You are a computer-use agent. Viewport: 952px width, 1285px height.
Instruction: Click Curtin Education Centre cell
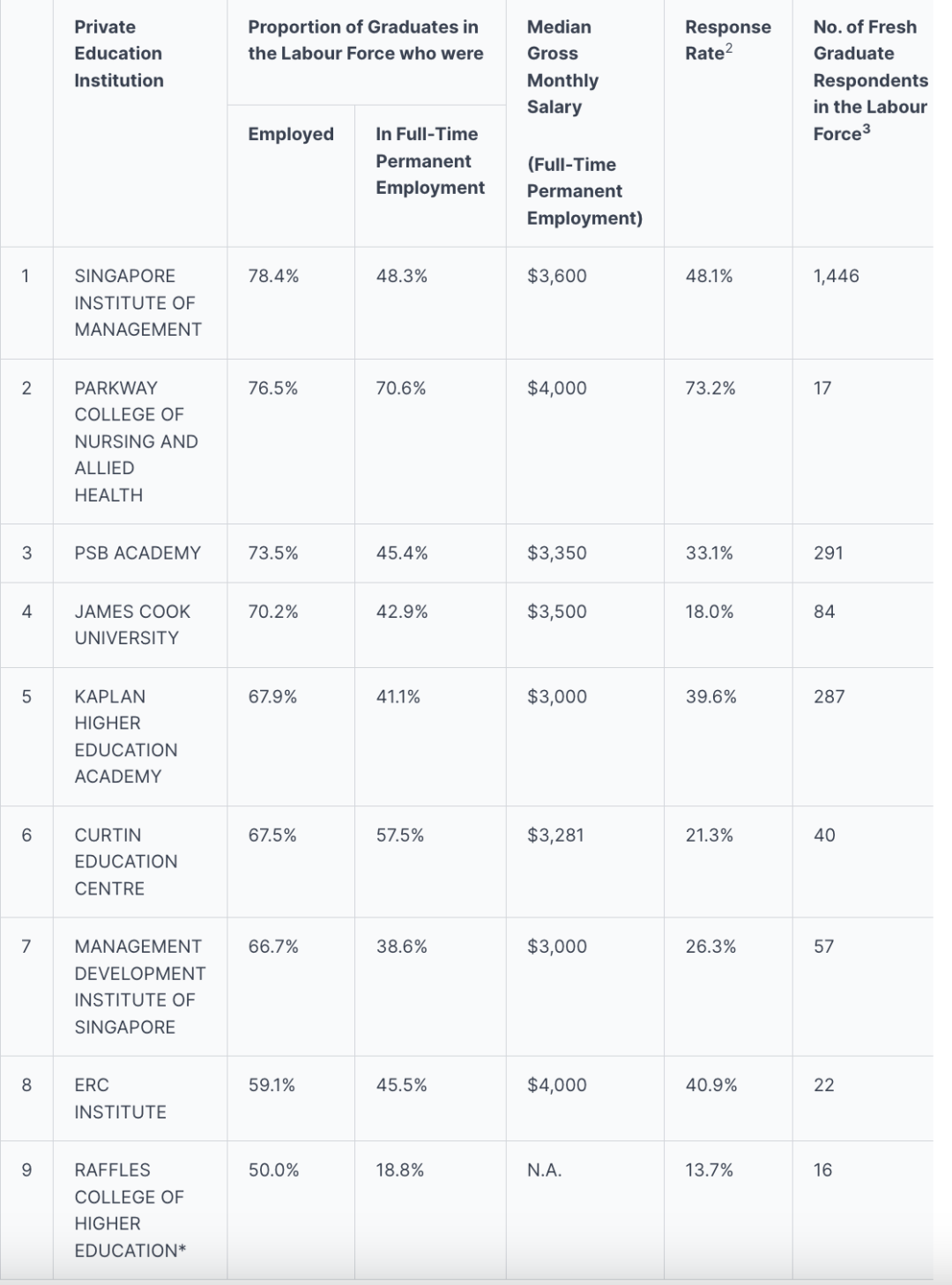[126, 861]
